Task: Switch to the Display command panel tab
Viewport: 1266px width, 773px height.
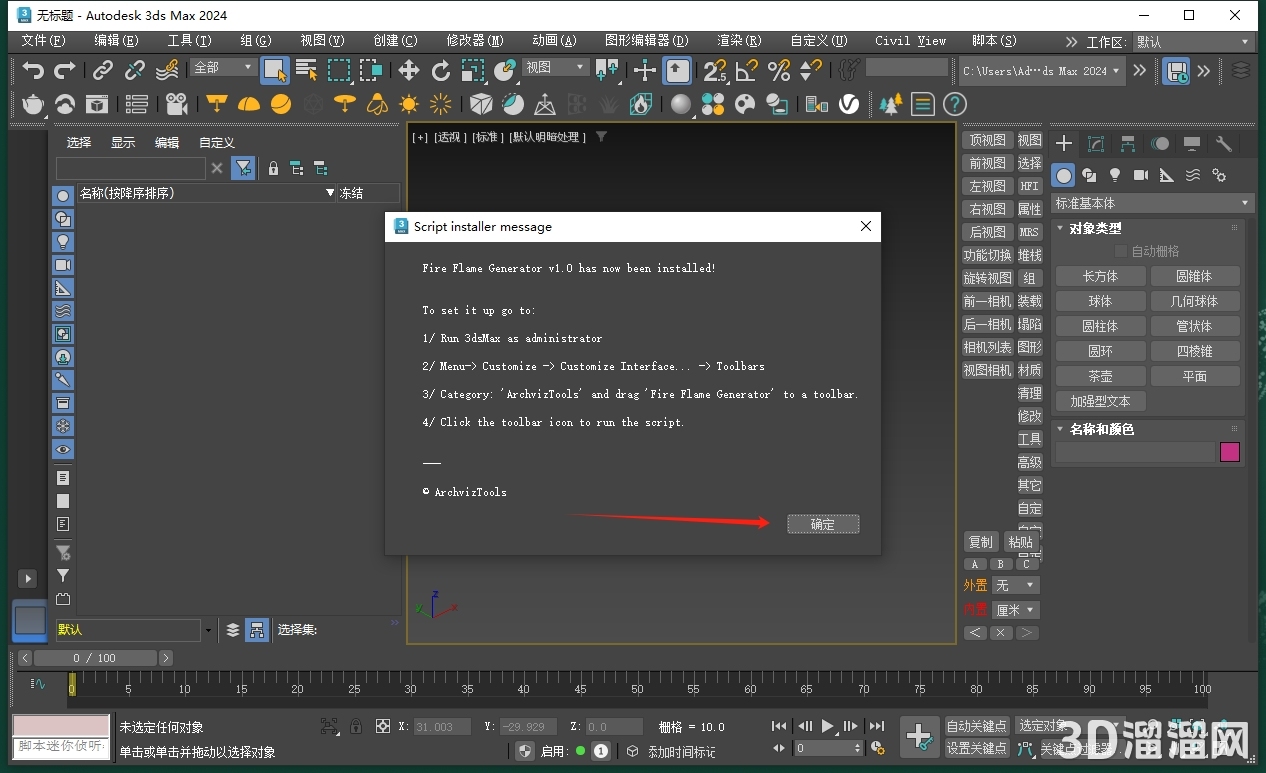Action: [x=1192, y=144]
